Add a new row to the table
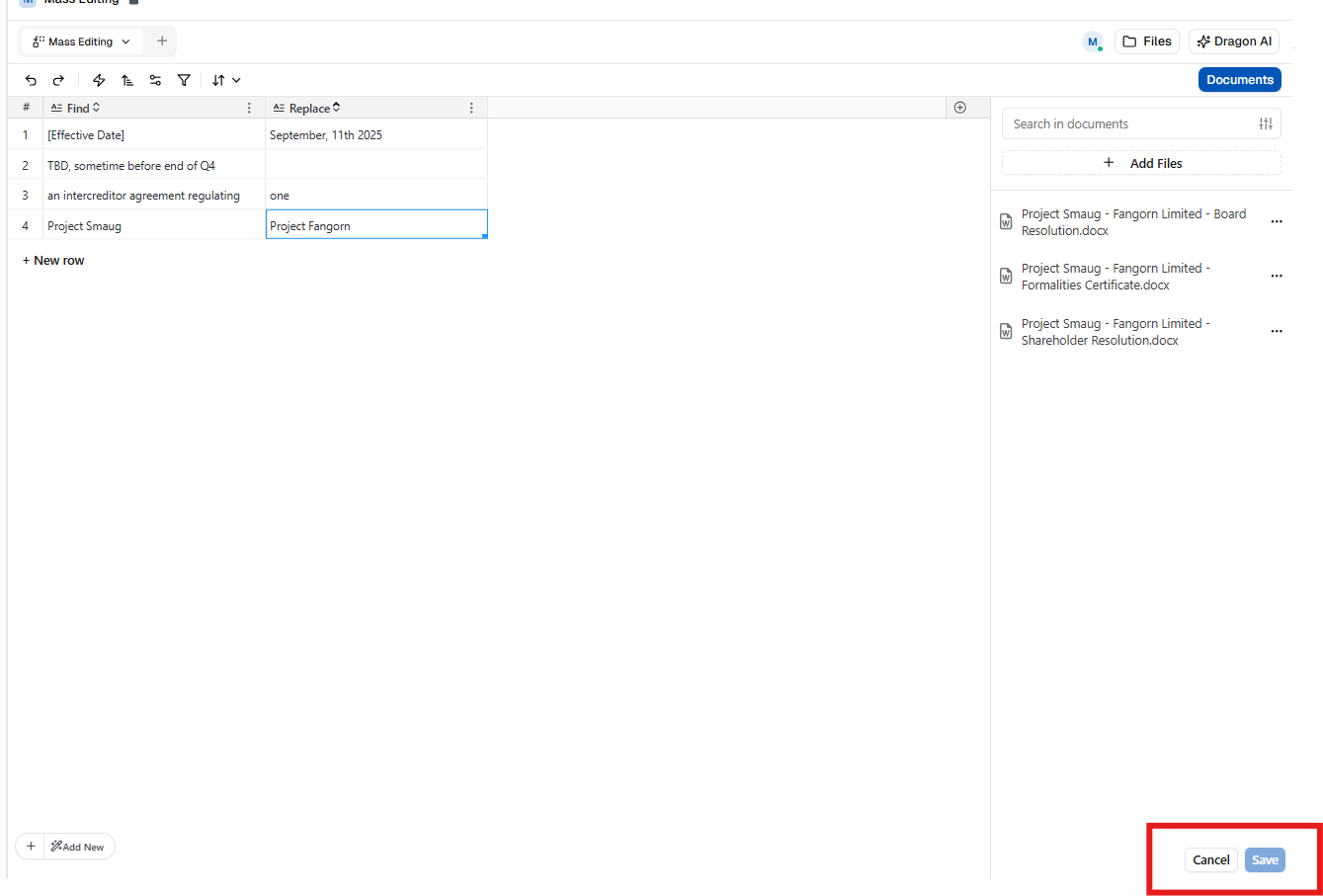Viewport: 1323px width, 896px height. (x=53, y=261)
